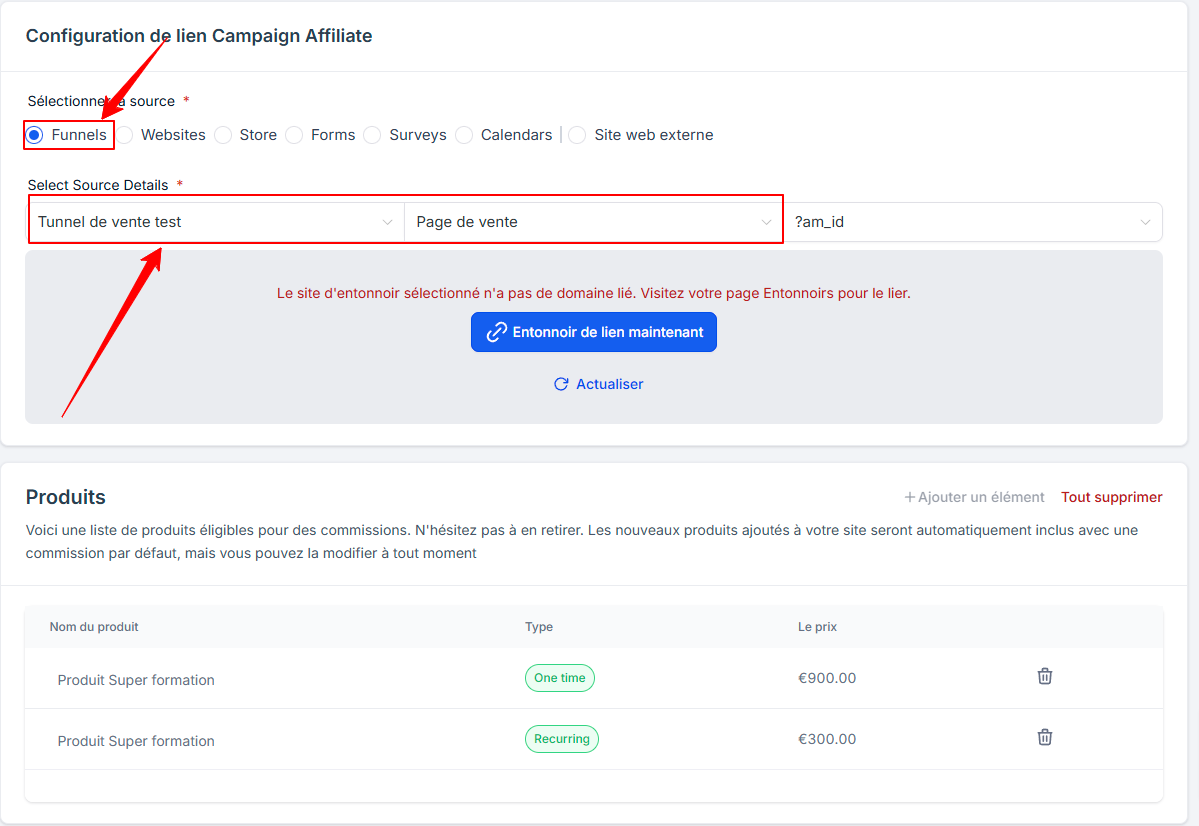
Task: Click the €900.00 price cell
Action: tap(827, 678)
